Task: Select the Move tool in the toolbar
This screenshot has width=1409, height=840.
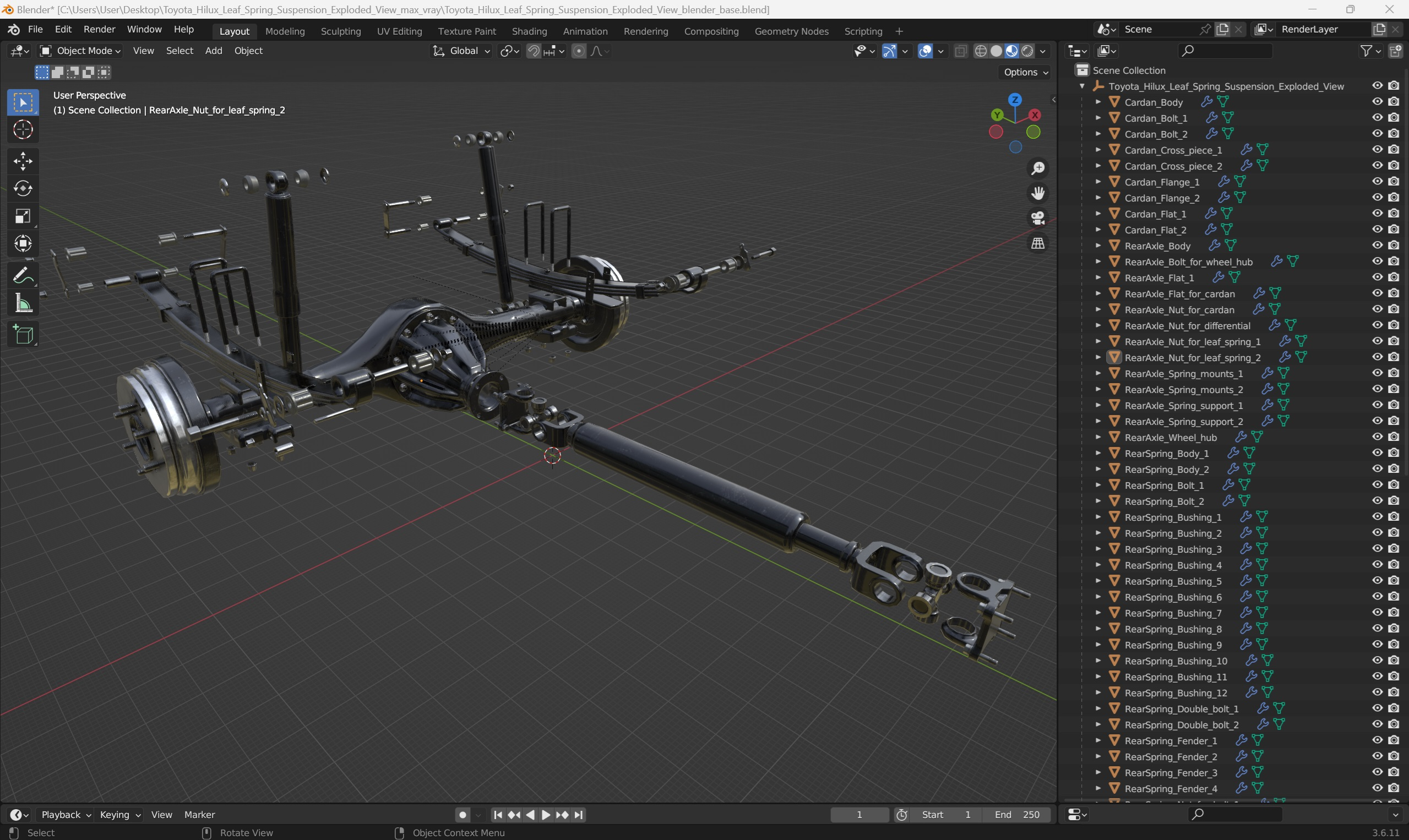Action: click(23, 161)
